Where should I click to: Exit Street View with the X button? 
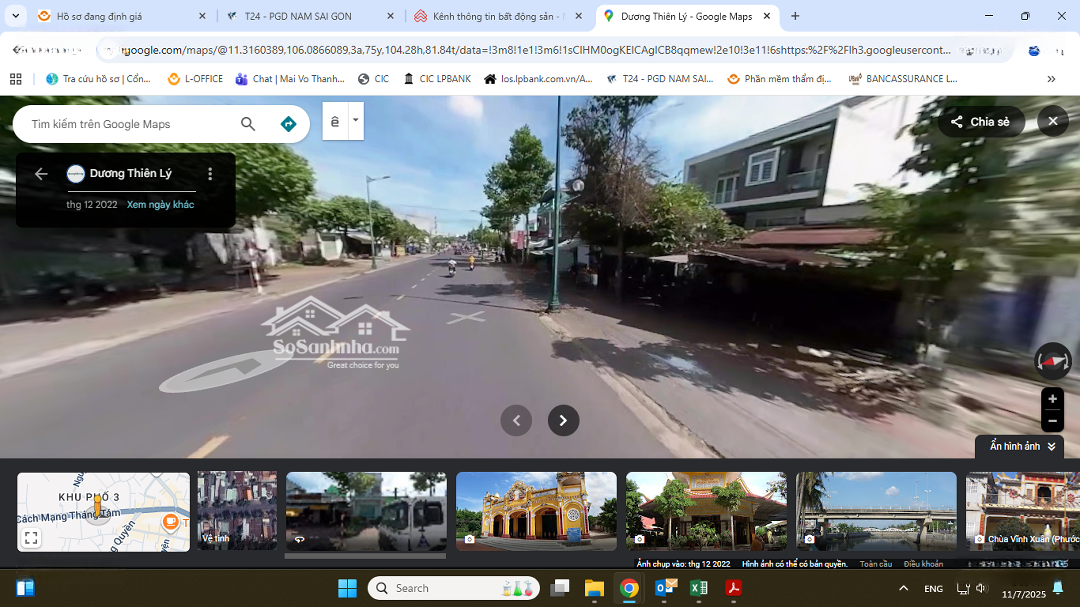pos(1052,122)
